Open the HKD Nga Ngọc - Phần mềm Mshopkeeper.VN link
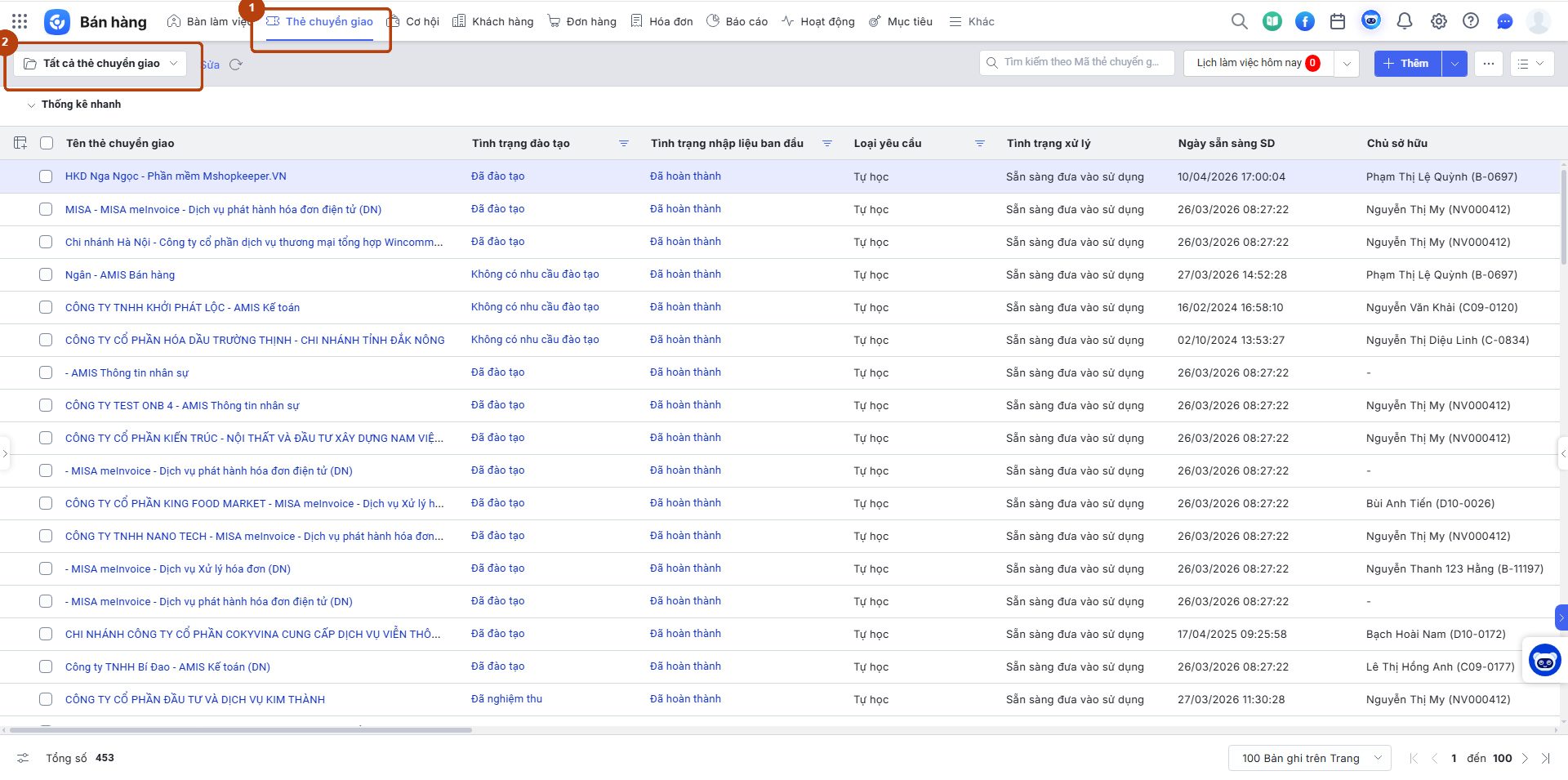1568x780 pixels. (176, 176)
